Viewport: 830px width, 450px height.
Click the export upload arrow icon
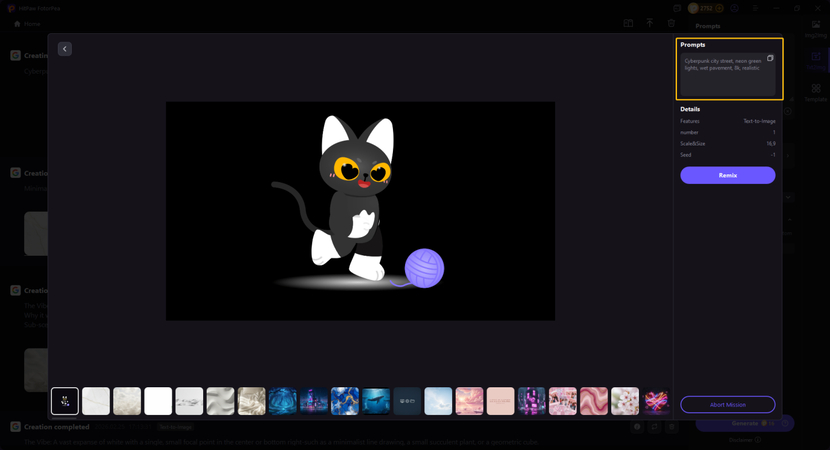click(x=650, y=23)
